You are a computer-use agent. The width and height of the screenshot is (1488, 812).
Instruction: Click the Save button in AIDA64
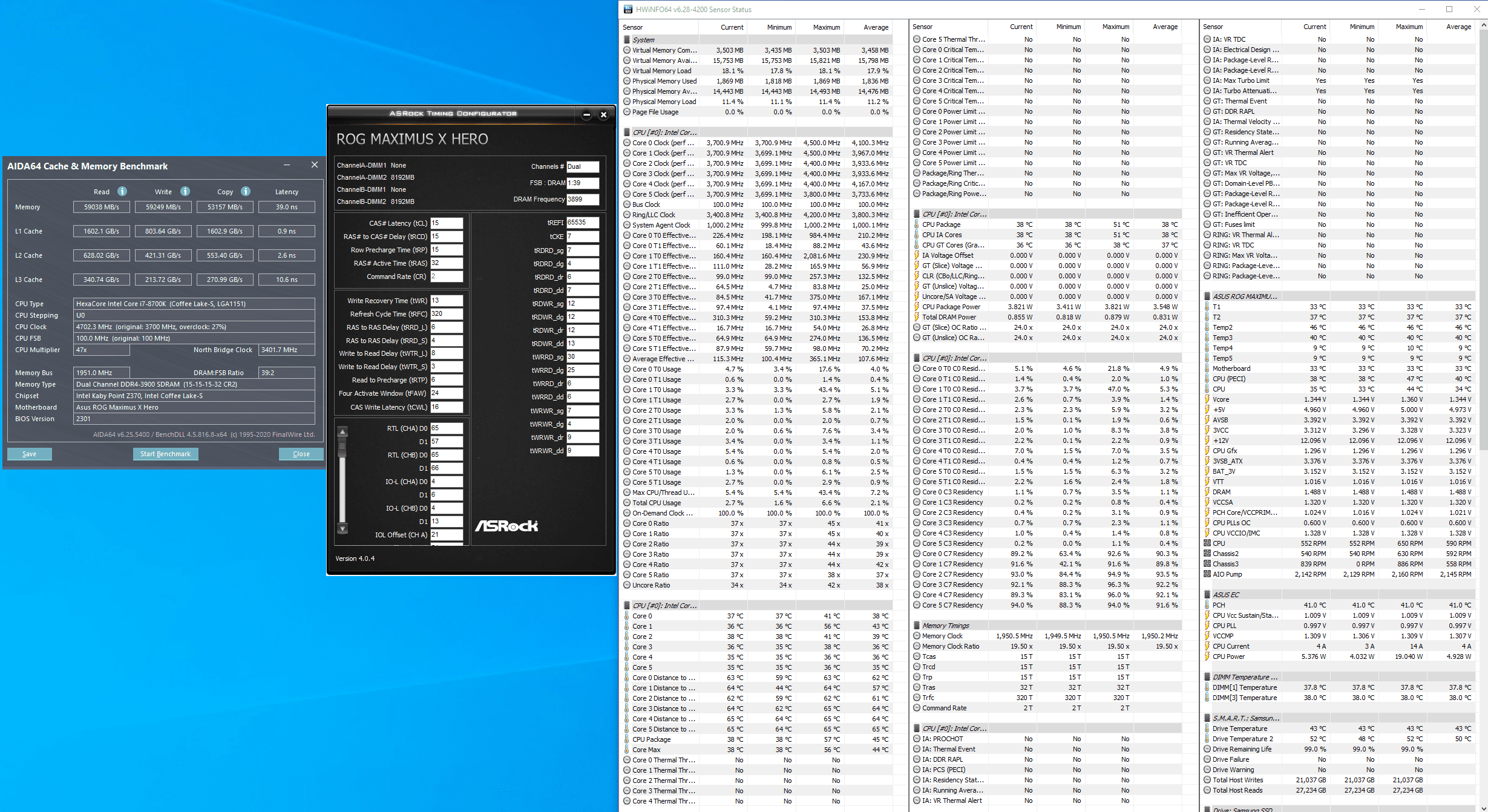29,454
